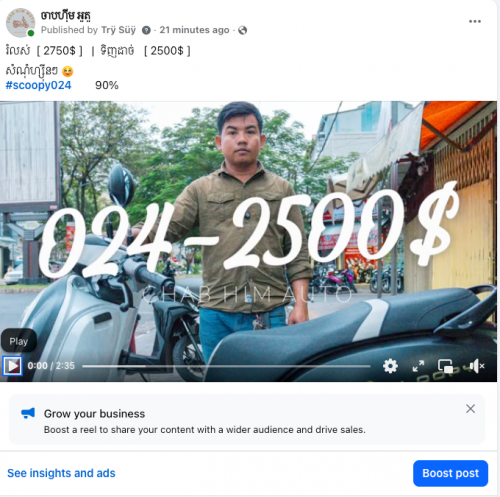Play the video using the play button
Screen dimensions: 500x497
coord(12,366)
